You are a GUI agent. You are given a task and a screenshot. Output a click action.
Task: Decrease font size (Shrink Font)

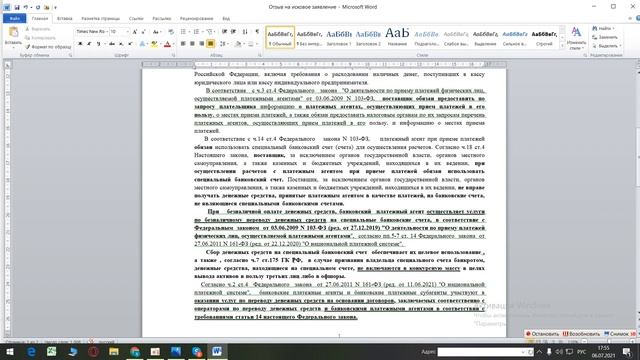point(144,31)
